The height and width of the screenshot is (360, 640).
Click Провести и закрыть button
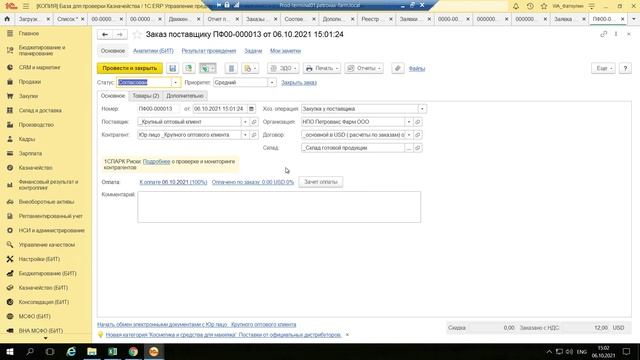pos(130,69)
